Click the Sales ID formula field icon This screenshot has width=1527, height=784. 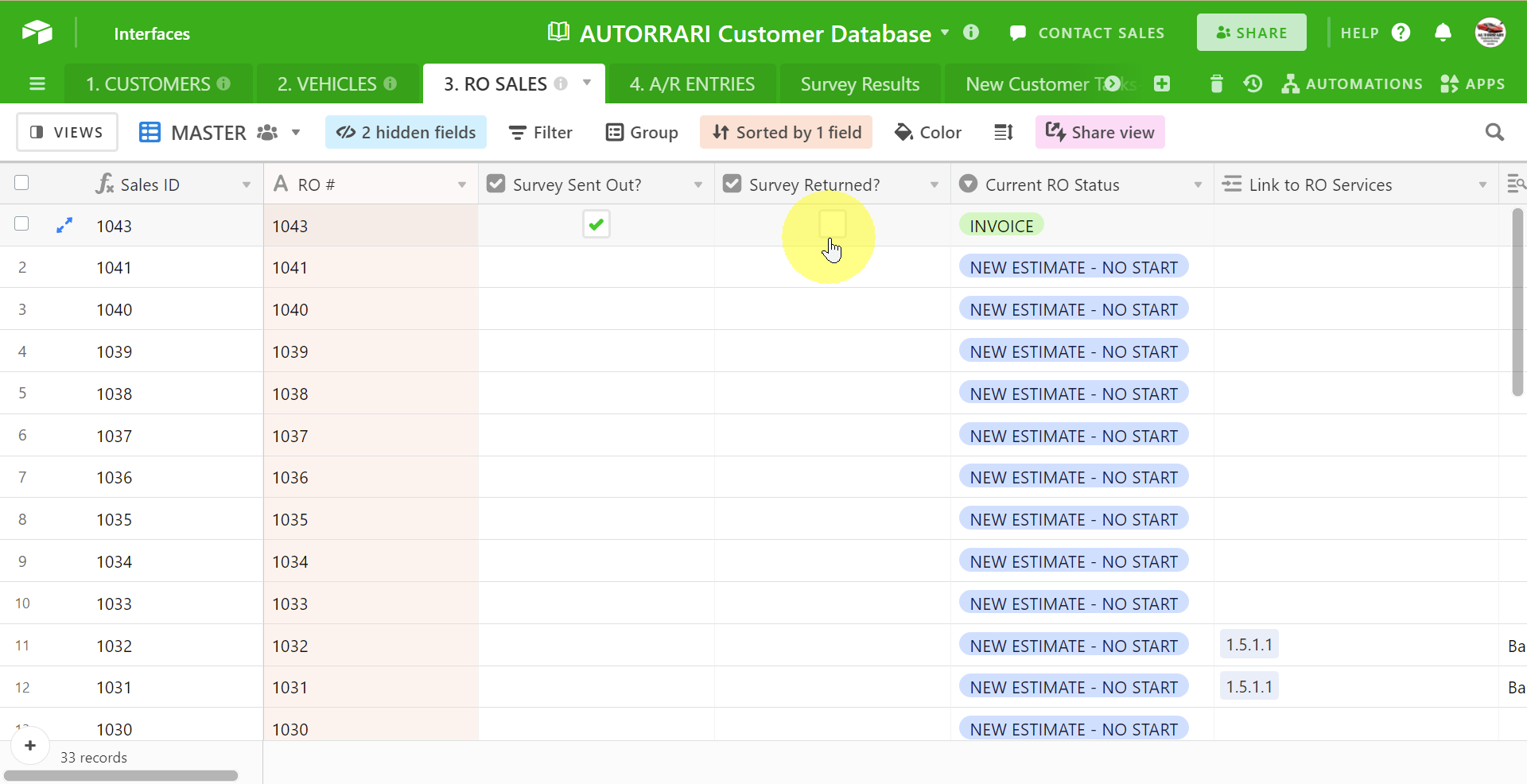104,184
